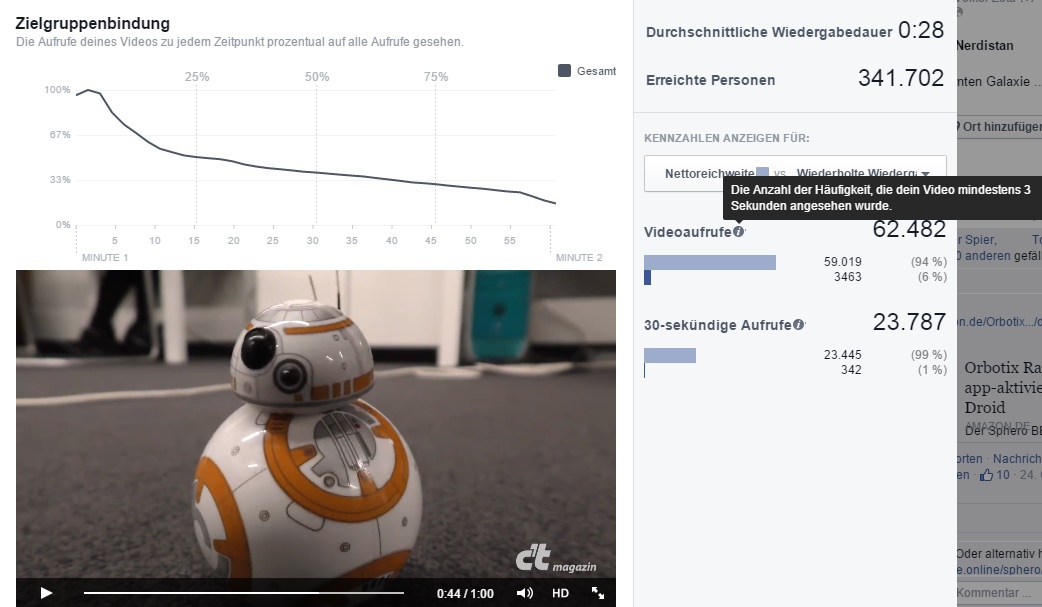
Task: Click the info icon next to Videoaufrufe
Action: (x=738, y=231)
